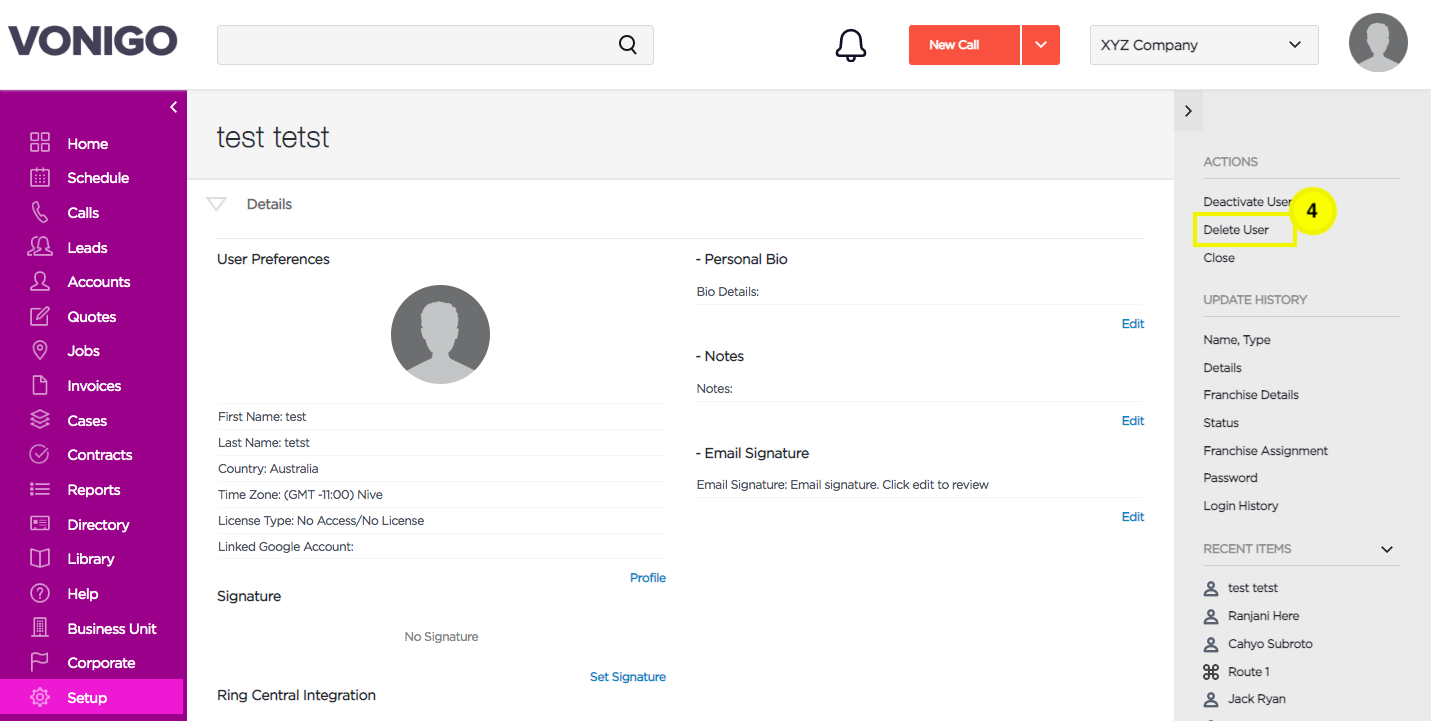Expand the New Call dropdown arrow

[x=1041, y=45]
